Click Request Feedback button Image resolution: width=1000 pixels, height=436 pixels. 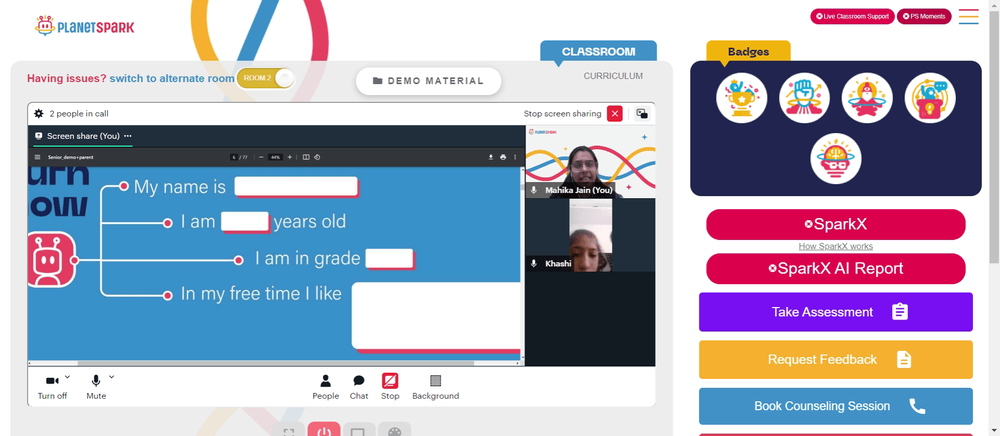pos(835,360)
